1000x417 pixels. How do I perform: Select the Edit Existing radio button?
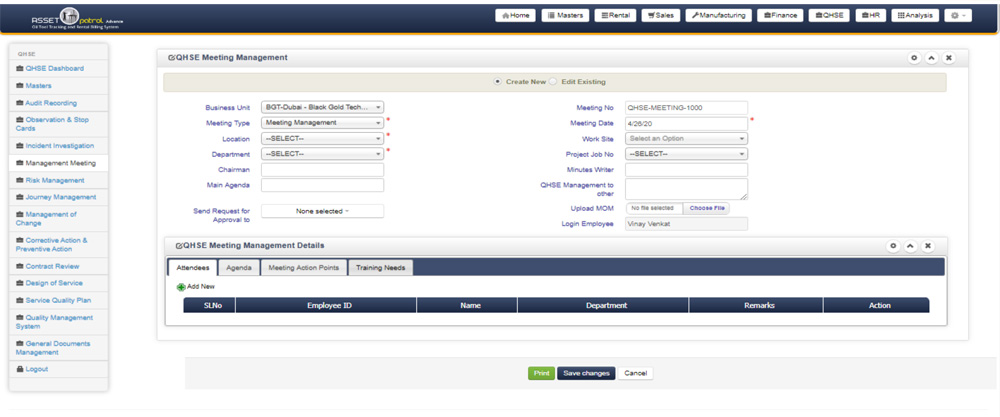554,81
